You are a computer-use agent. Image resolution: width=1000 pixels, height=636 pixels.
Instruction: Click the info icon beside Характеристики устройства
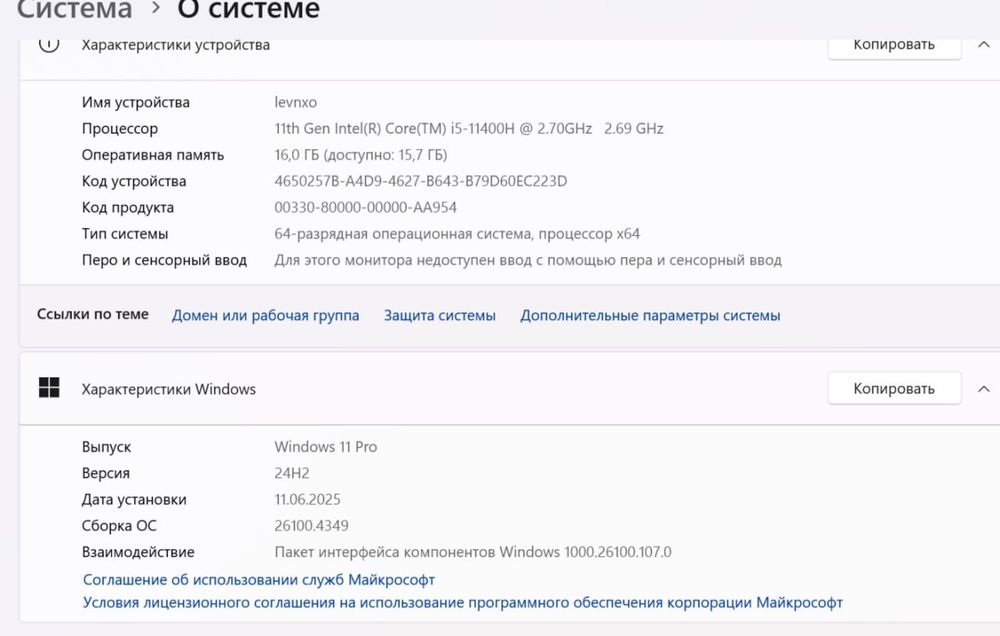click(49, 45)
